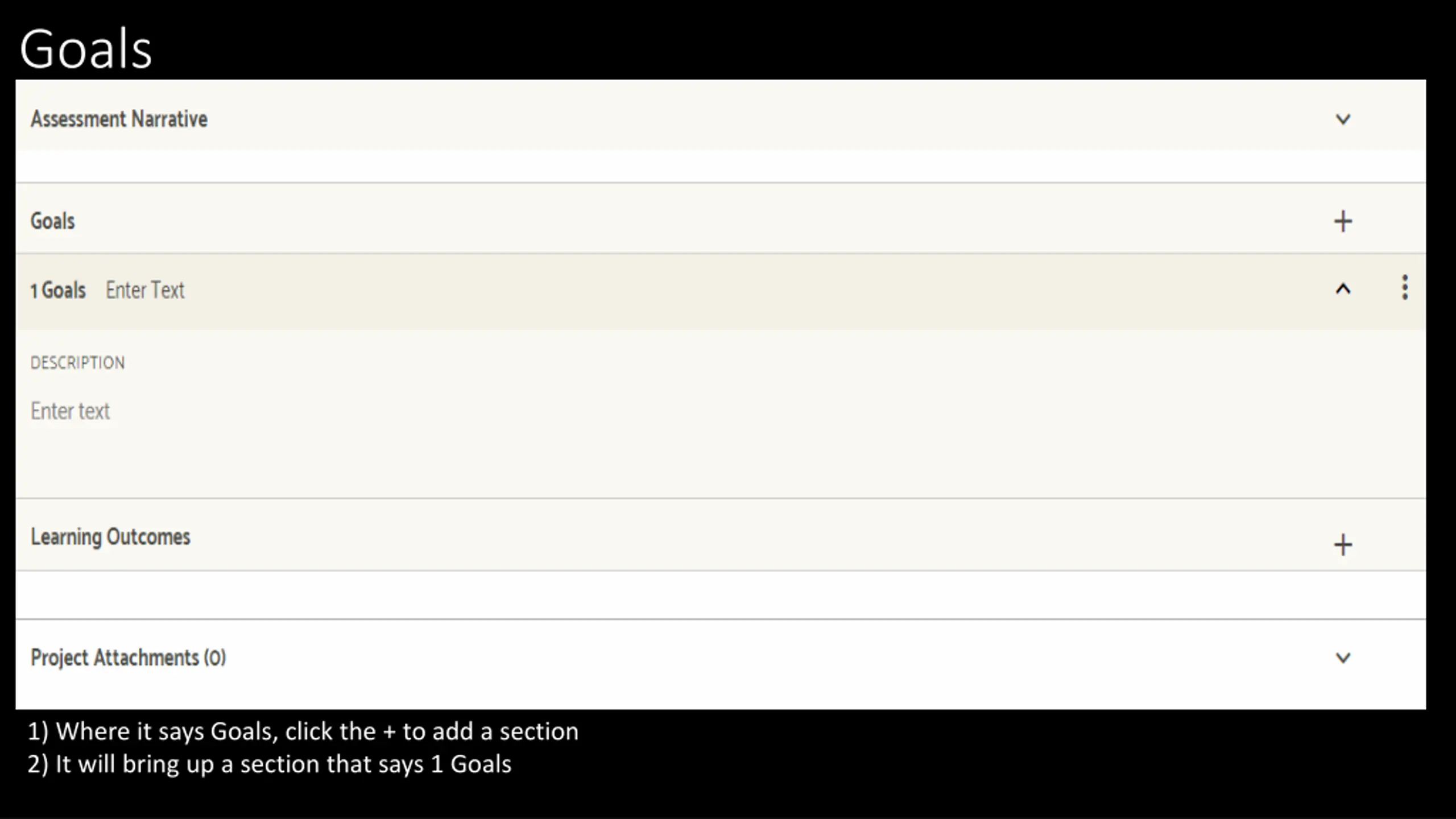1456x819 pixels.
Task: Click the Goals slide title
Action: click(86, 49)
